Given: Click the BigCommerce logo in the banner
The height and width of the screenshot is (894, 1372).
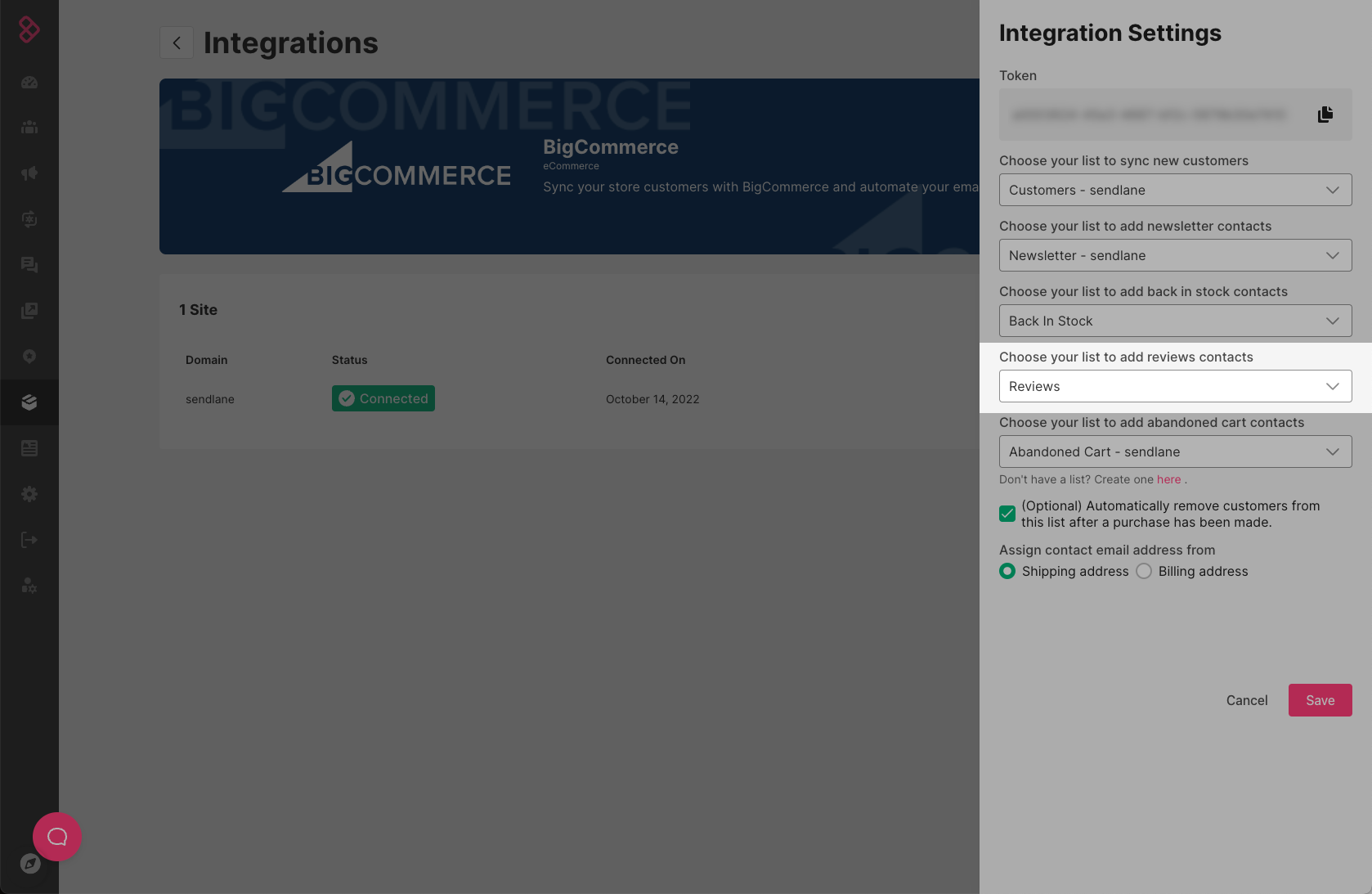Looking at the screenshot, I should [x=397, y=167].
